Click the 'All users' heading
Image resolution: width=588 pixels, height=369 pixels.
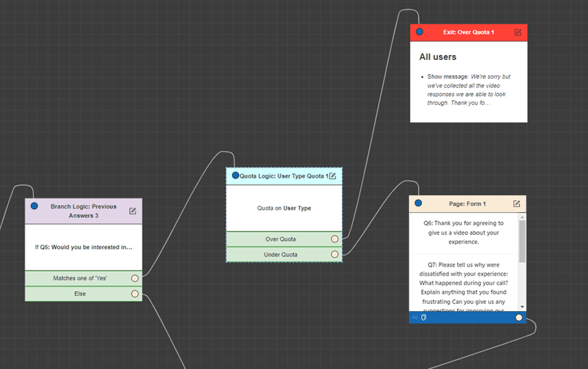click(438, 57)
